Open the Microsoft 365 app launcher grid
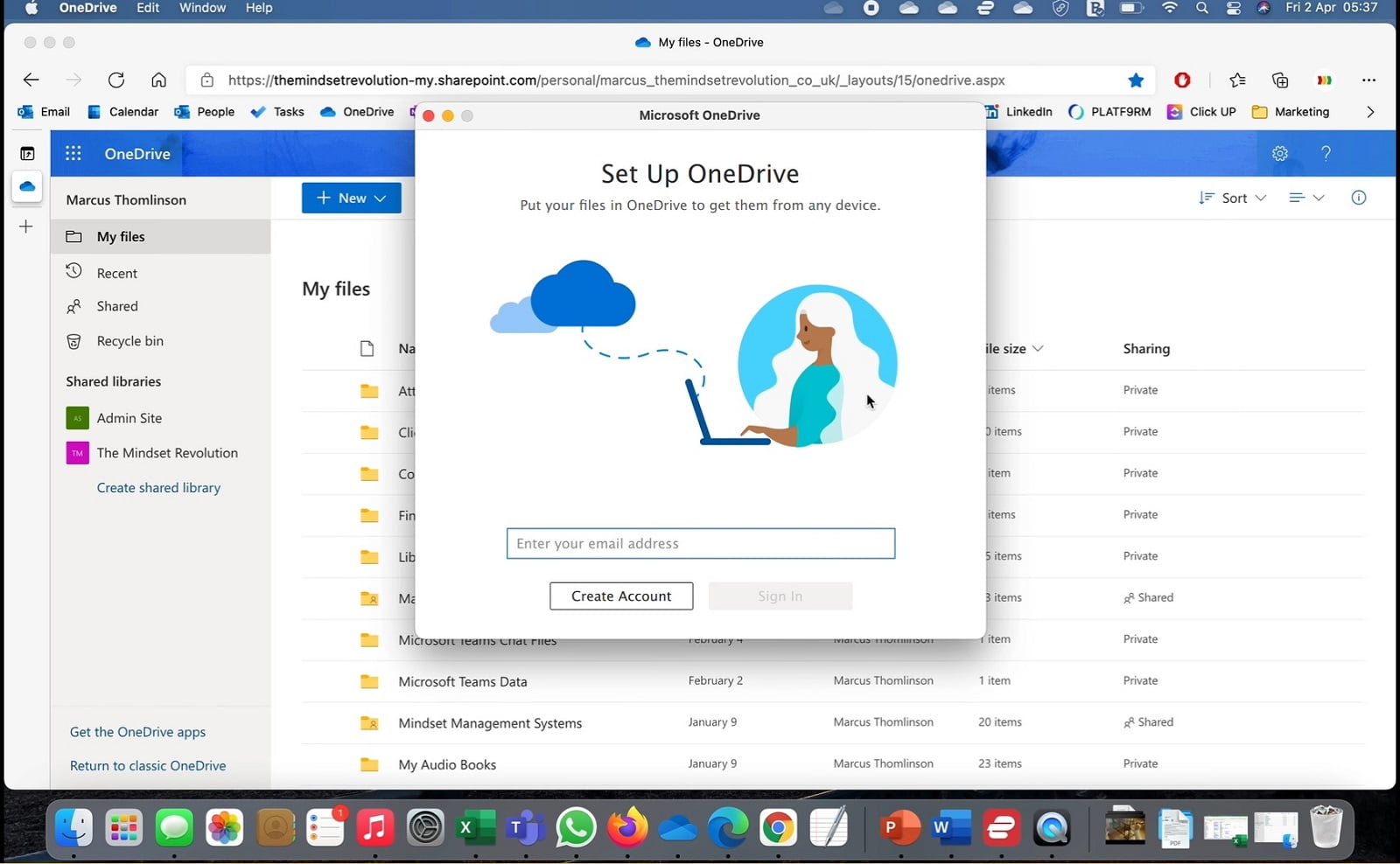 [x=73, y=153]
